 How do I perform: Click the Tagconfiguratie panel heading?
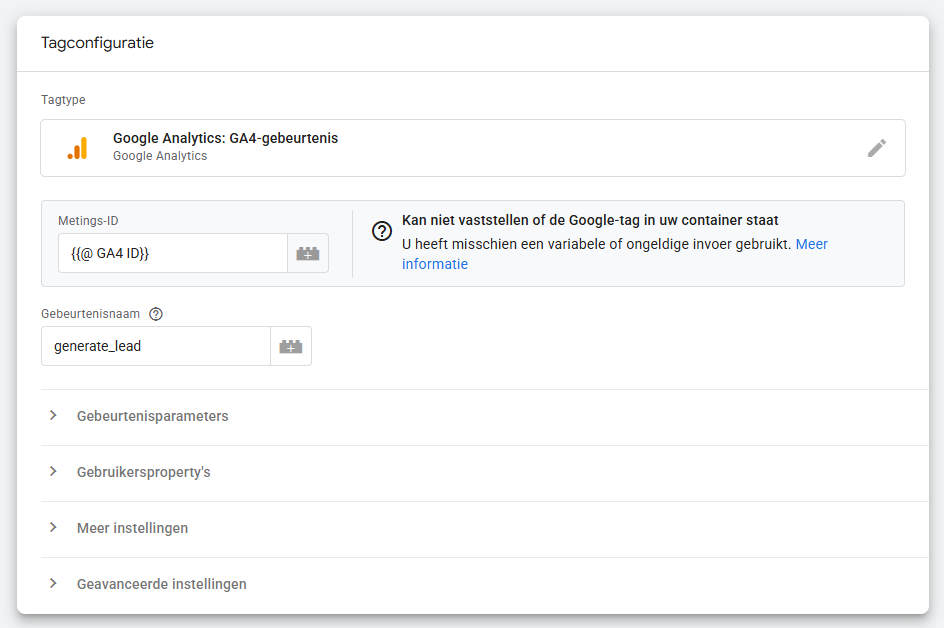(97, 43)
